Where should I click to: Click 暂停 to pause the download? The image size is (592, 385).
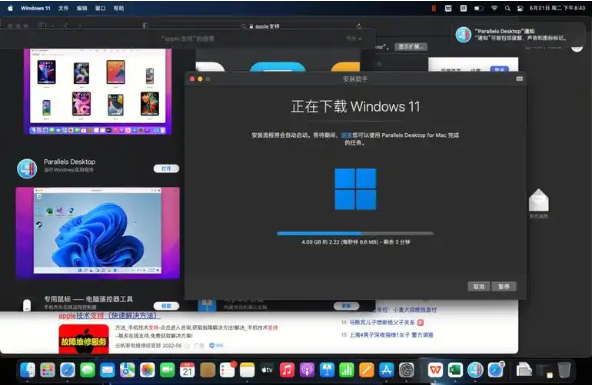tap(504, 286)
